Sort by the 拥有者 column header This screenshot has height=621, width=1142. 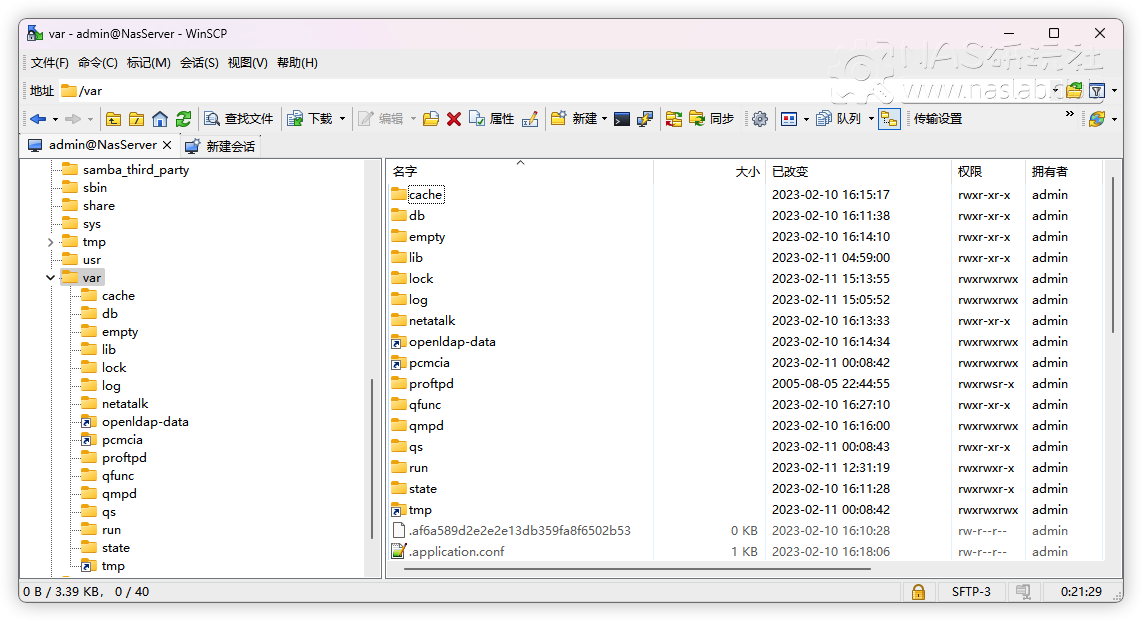(x=1064, y=172)
